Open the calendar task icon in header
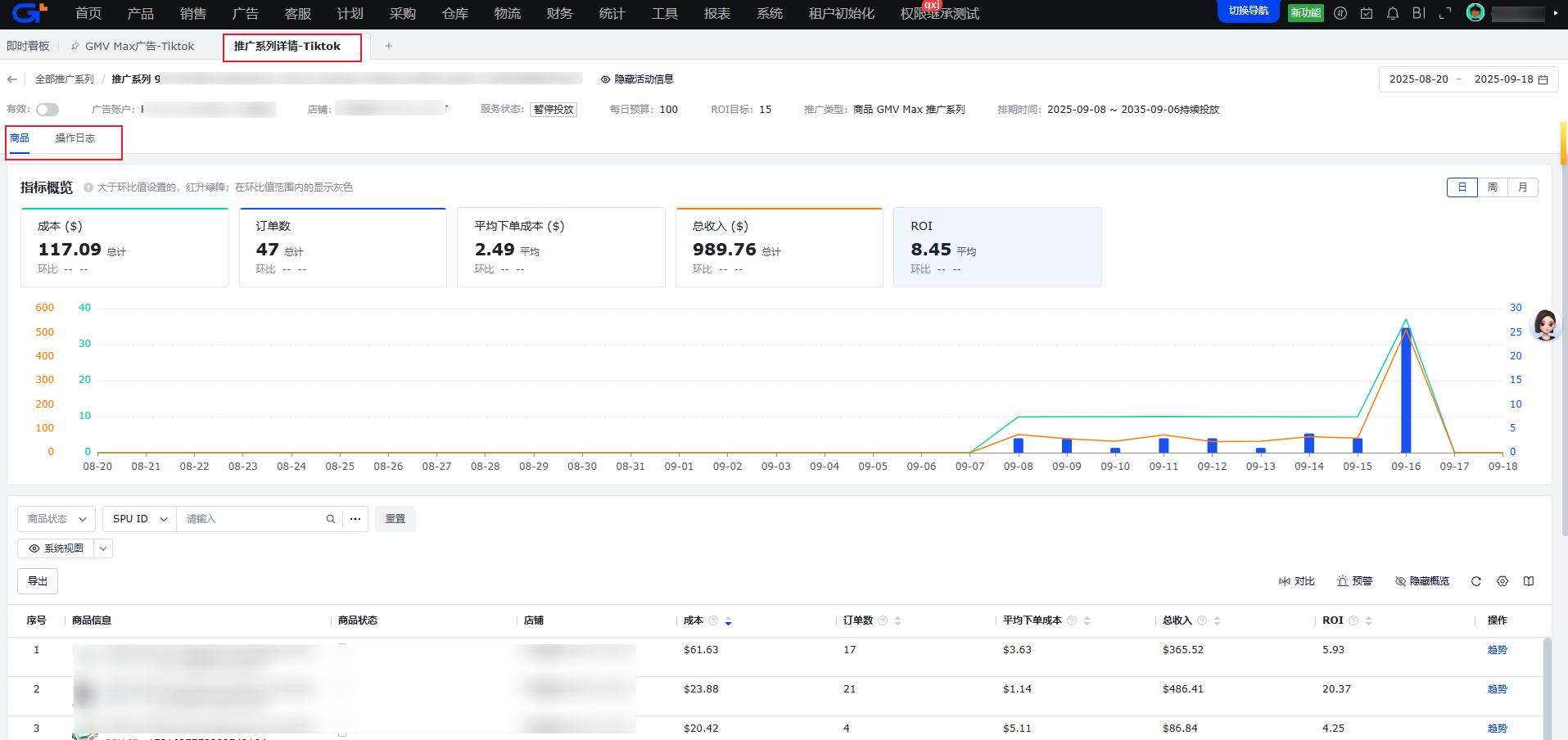1568x740 pixels. pyautogui.click(x=1366, y=13)
